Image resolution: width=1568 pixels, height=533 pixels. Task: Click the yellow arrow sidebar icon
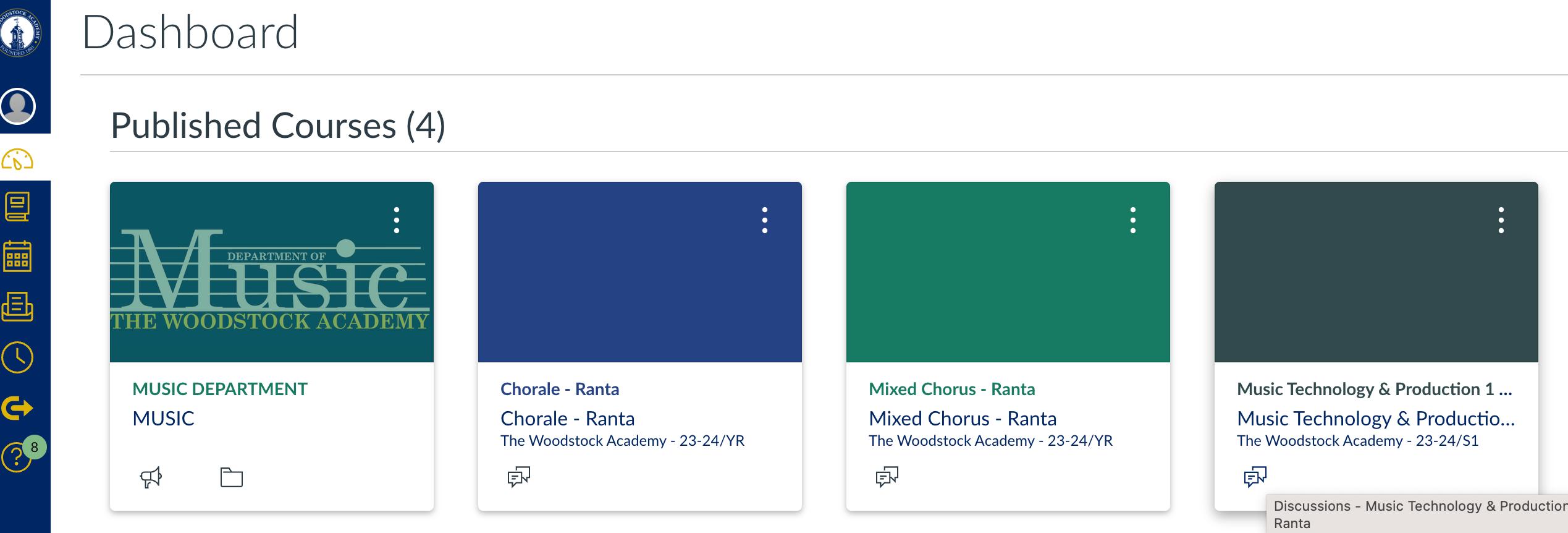pyautogui.click(x=18, y=407)
